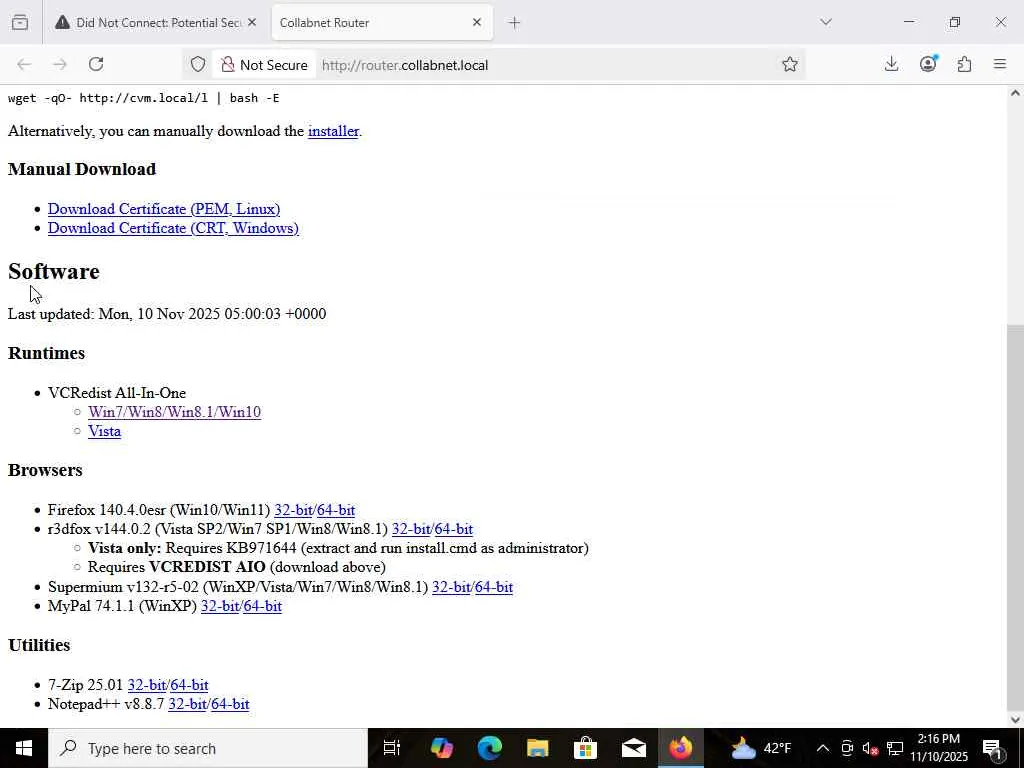Open tracking protection shield icon
The width and height of the screenshot is (1024, 768).
tap(198, 65)
